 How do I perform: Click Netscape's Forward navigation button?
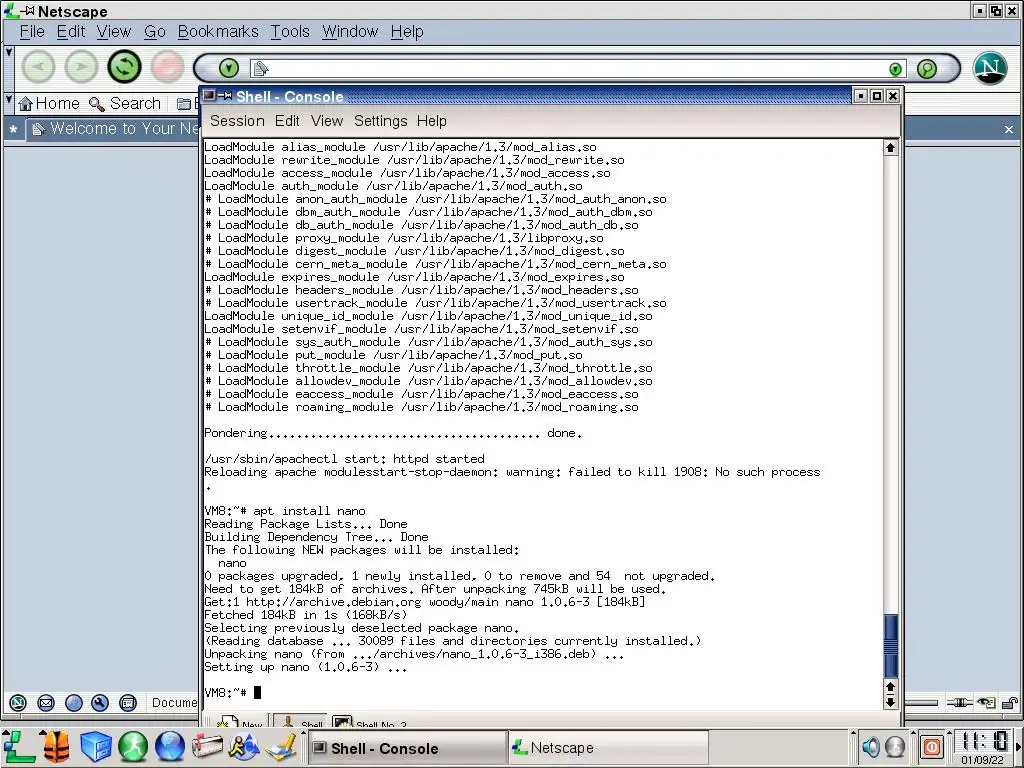point(81,67)
